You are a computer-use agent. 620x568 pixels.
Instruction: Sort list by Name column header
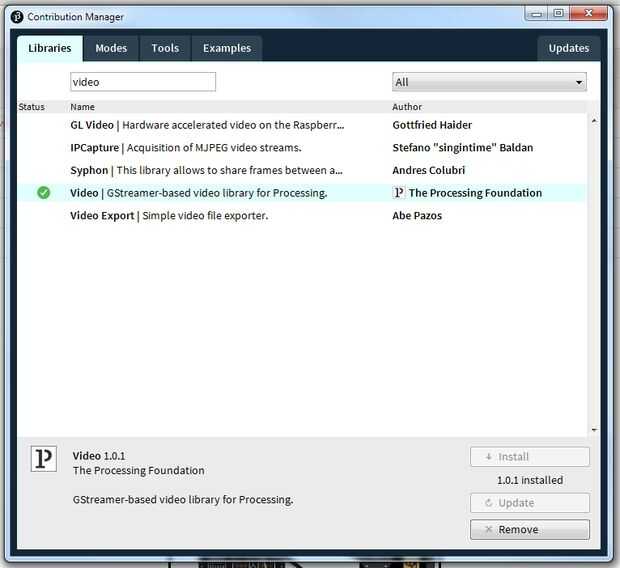82,107
